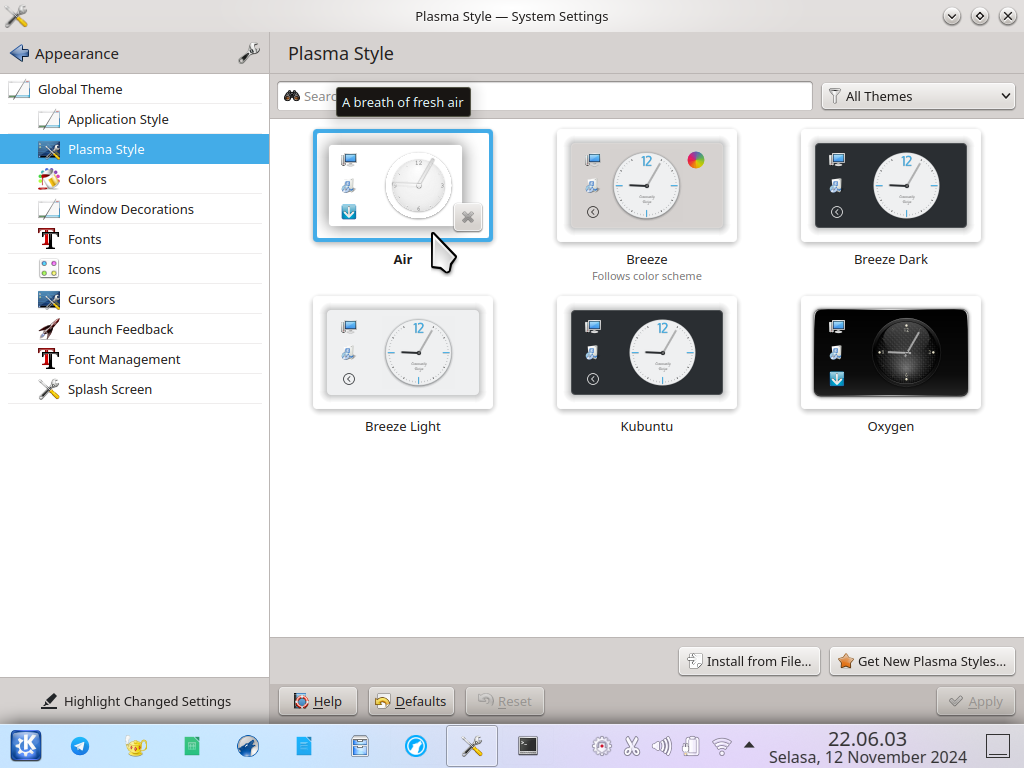Toggle Highlight Changed Settings
Screen dimensions: 1024x768
(x=135, y=701)
